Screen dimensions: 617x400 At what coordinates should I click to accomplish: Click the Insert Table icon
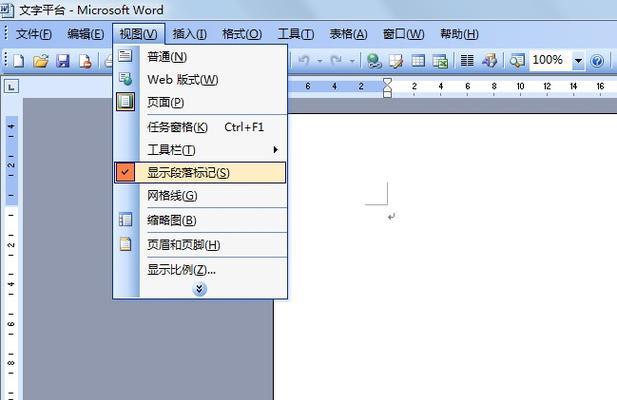tap(418, 61)
